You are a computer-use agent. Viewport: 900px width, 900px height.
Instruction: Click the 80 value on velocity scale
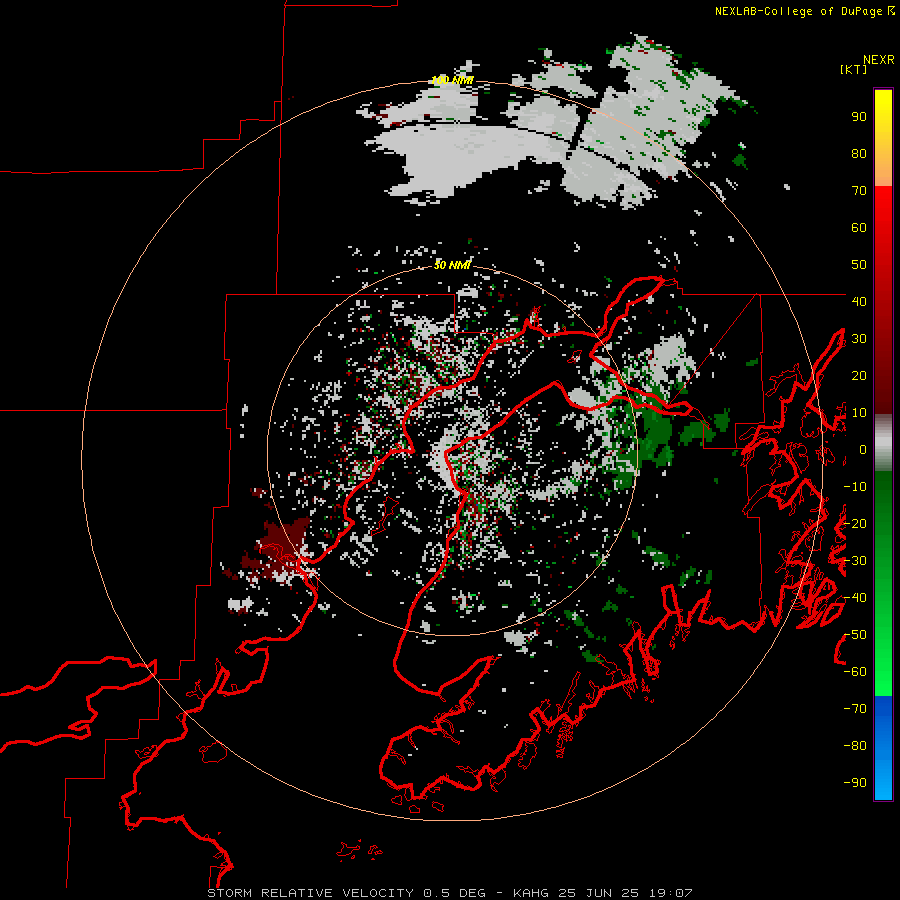click(859, 154)
